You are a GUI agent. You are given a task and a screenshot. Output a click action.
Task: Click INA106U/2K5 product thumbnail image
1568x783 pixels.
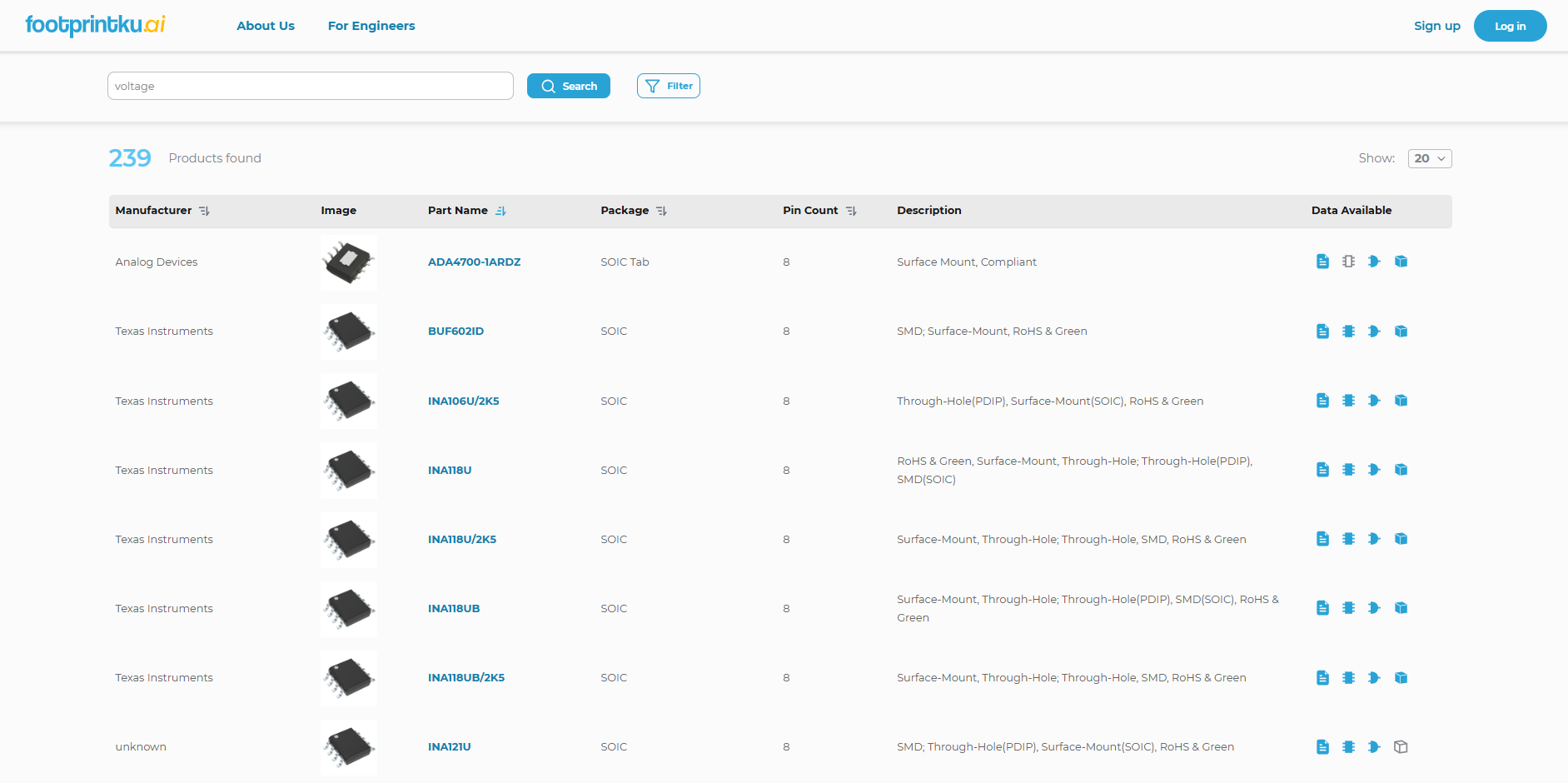pos(349,401)
